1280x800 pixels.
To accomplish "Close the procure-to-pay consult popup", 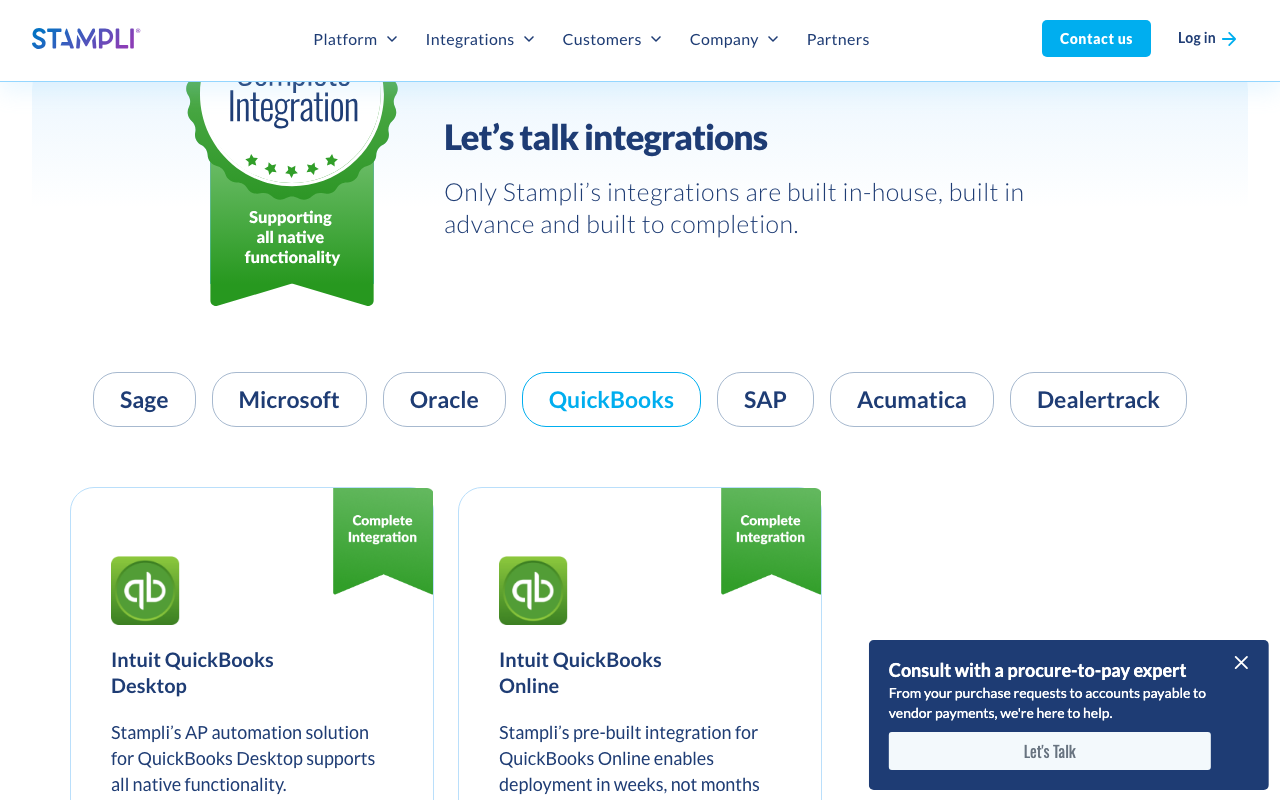I will [x=1241, y=662].
